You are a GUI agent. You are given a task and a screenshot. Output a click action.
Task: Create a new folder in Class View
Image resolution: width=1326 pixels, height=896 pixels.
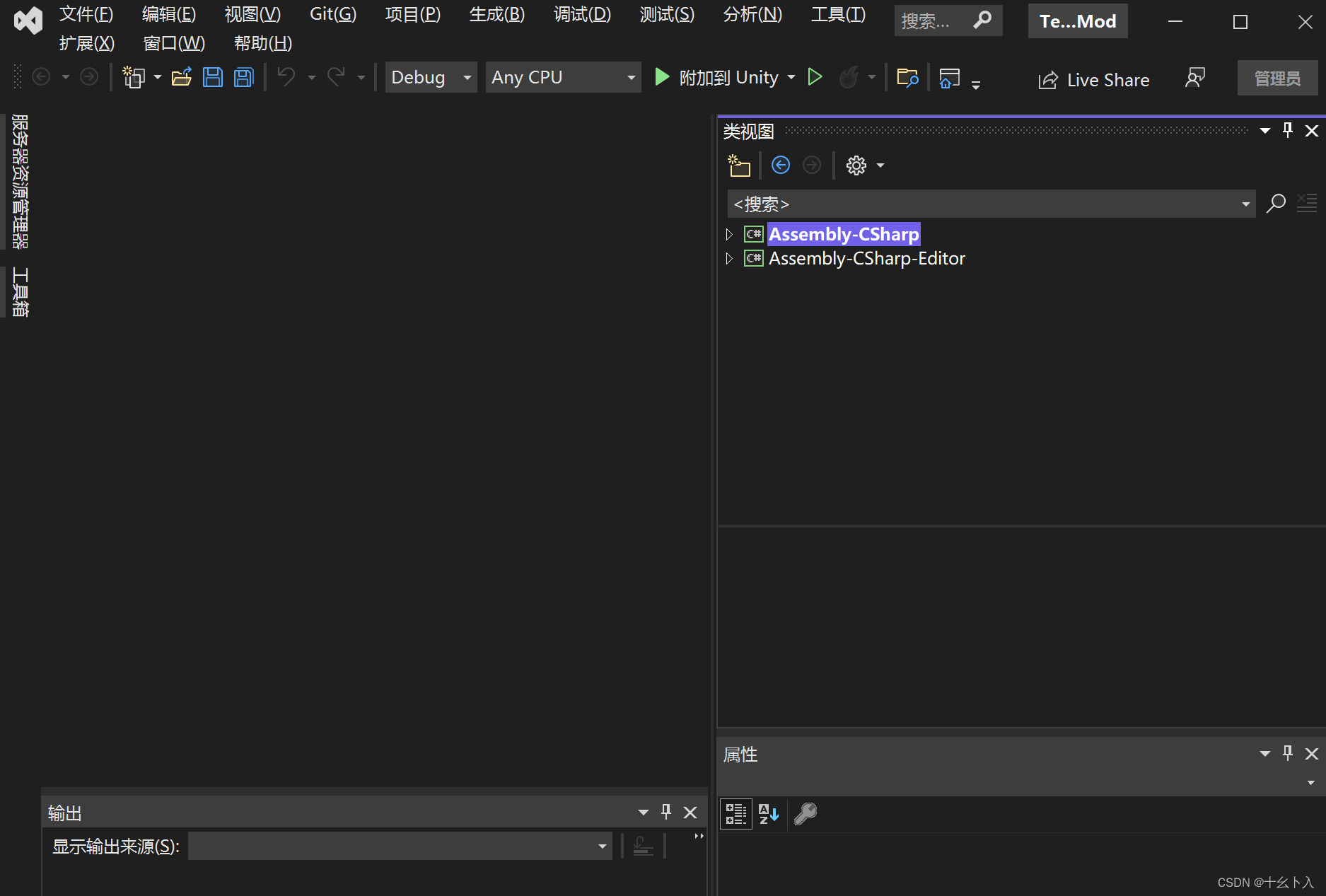(739, 165)
